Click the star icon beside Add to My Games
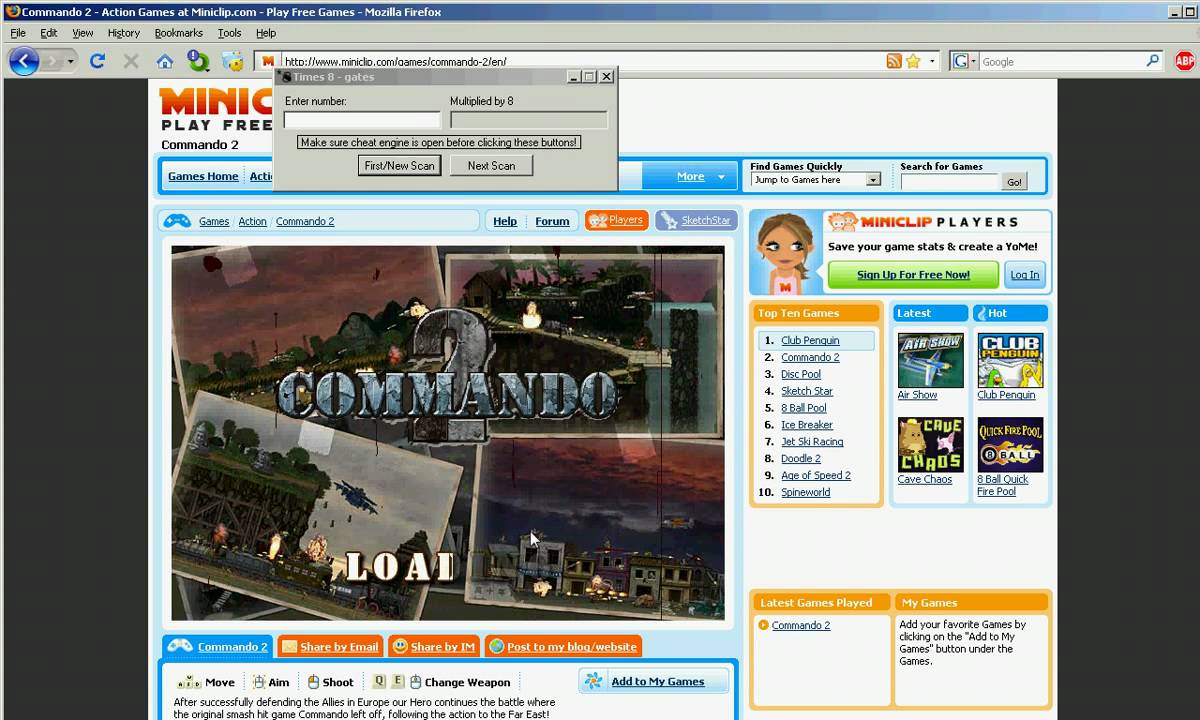This screenshot has height=720, width=1200. (x=594, y=681)
